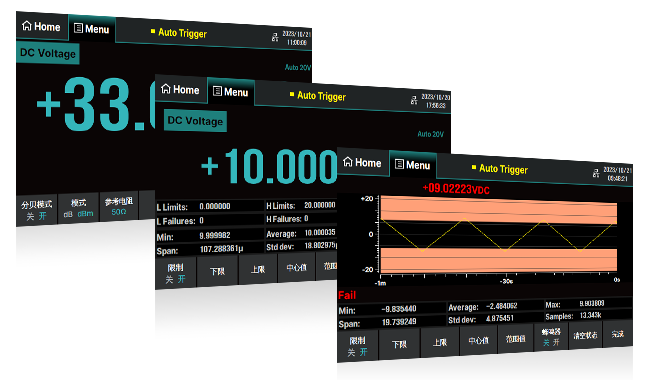This screenshot has width=650, height=380.
Task: Open Menu tab on the middle screen
Action: pos(230,92)
